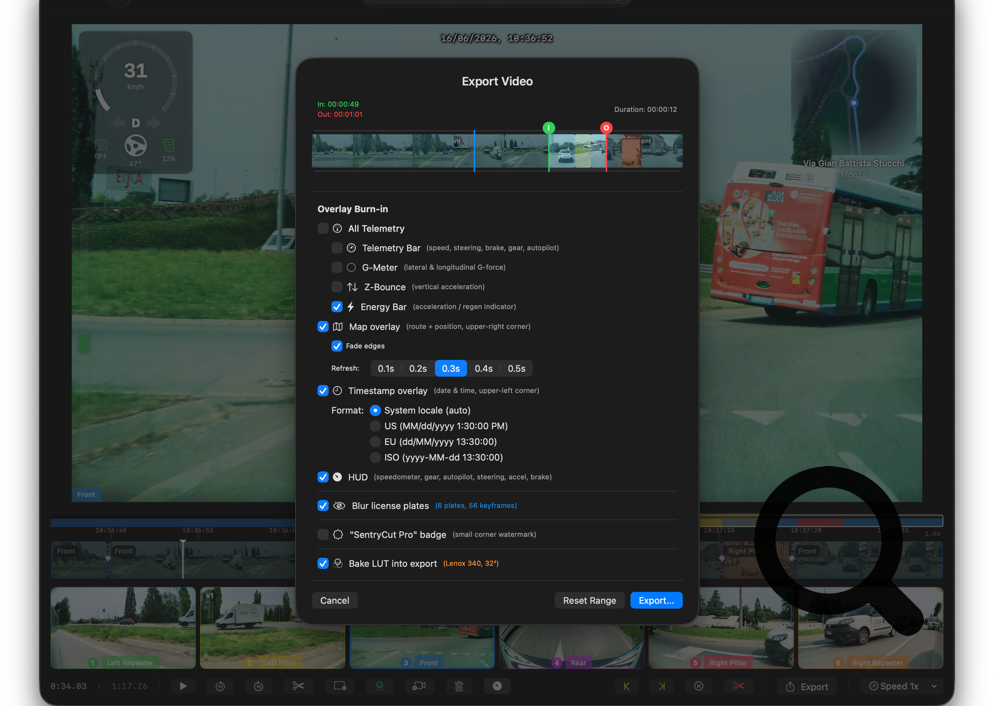Click the clock icon beside Timestamp overlay
This screenshot has width=994, height=706.
coord(337,390)
